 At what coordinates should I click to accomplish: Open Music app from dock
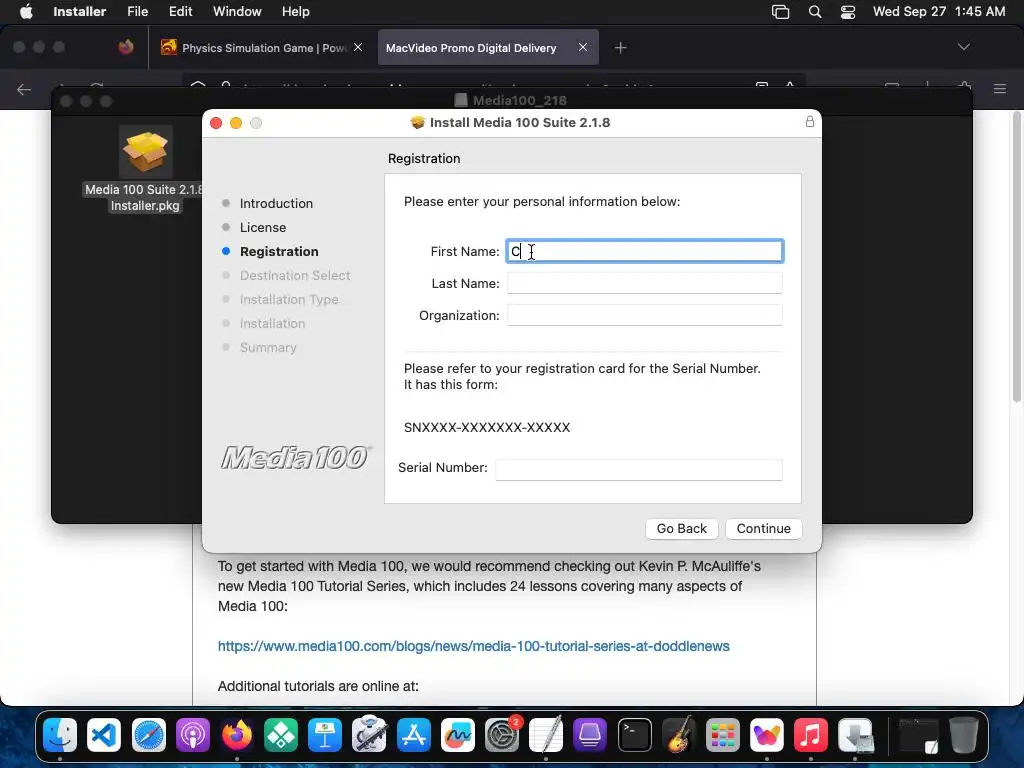click(x=811, y=735)
